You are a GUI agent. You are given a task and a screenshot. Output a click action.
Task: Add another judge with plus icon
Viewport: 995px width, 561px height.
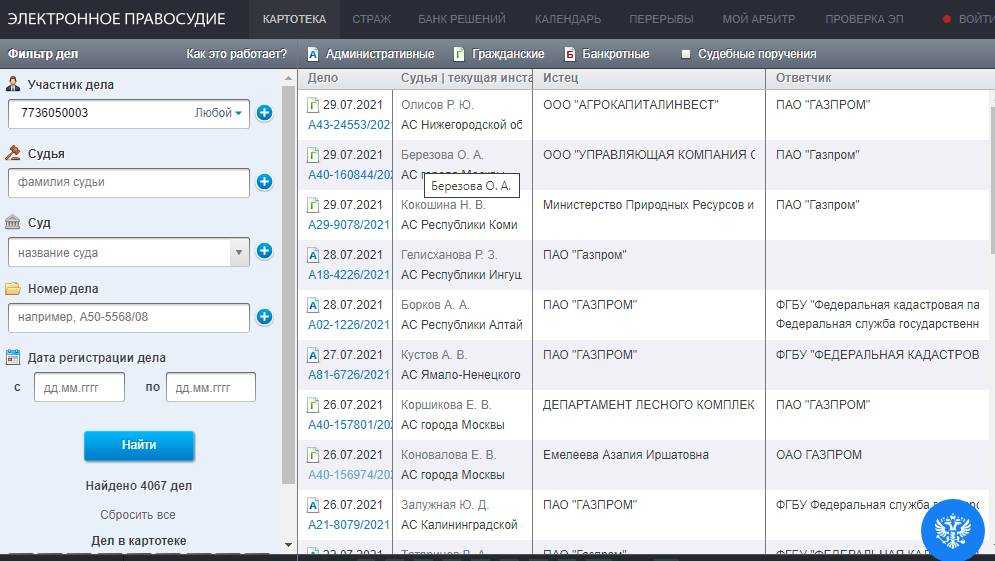pos(265,182)
